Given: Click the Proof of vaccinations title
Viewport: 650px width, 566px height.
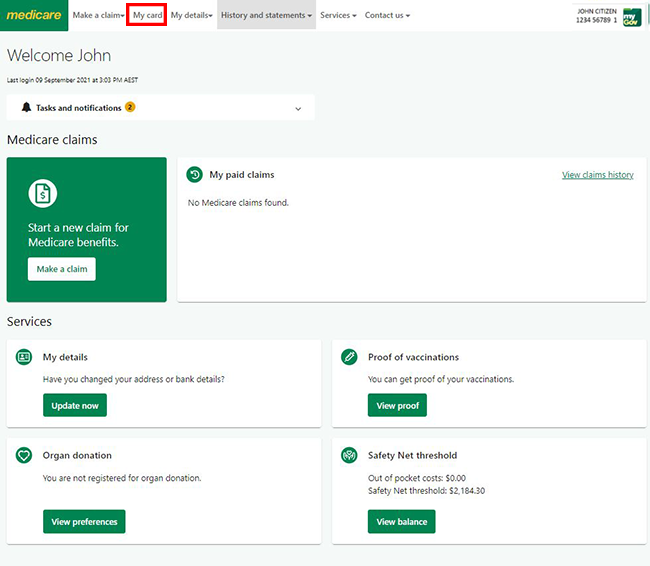Looking at the screenshot, I should (413, 357).
